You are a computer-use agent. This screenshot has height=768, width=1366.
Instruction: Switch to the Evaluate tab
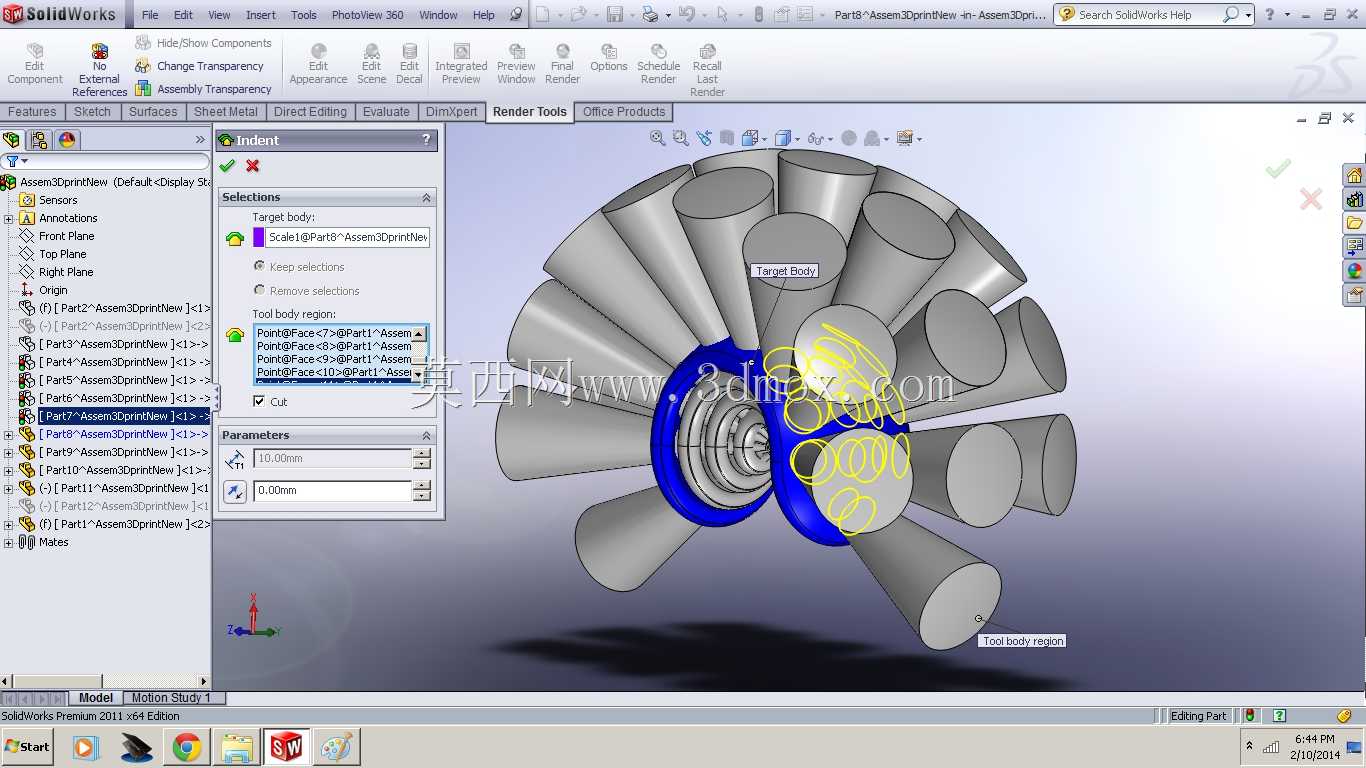[x=386, y=112]
